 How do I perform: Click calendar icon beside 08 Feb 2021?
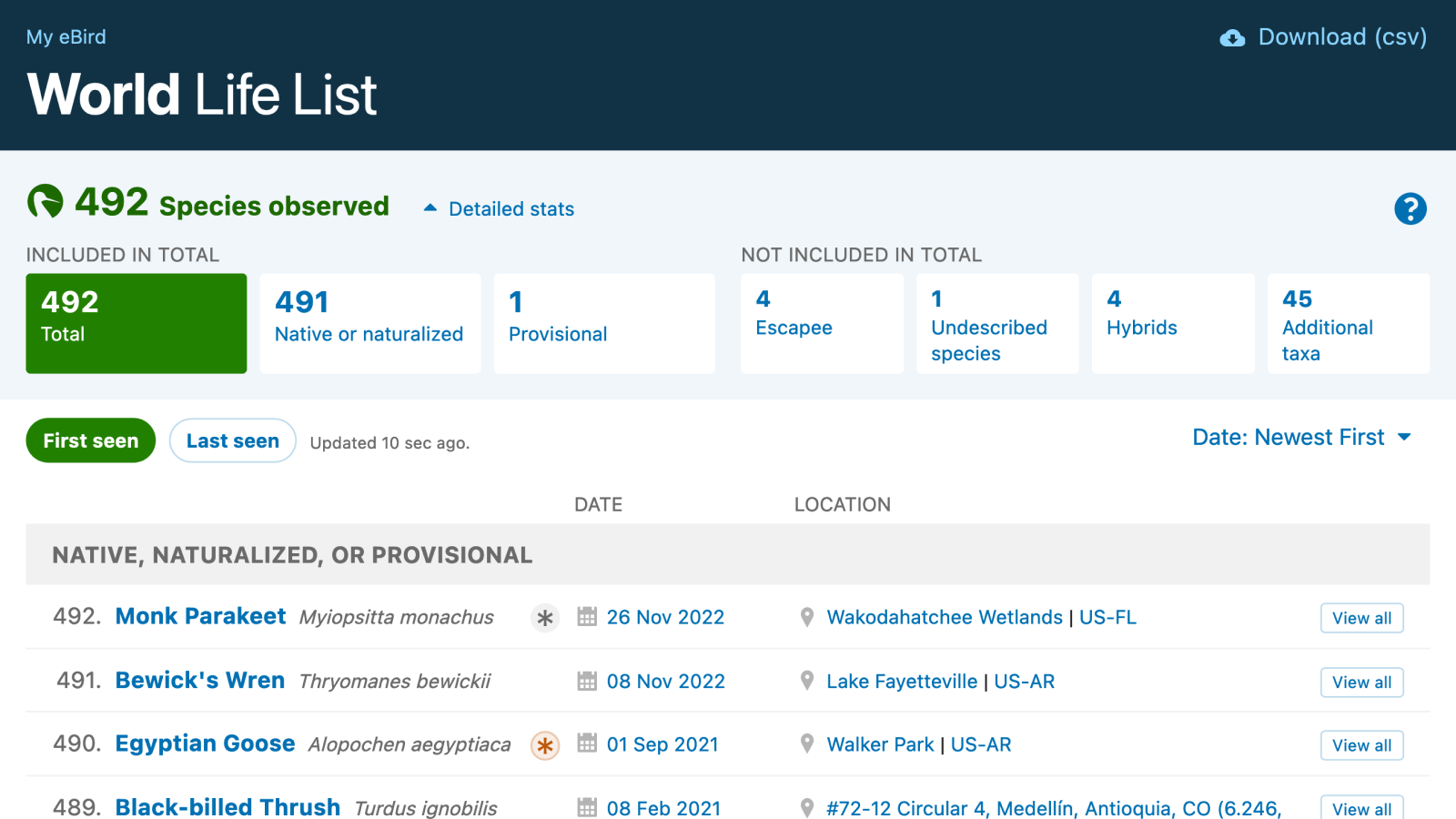point(587,807)
